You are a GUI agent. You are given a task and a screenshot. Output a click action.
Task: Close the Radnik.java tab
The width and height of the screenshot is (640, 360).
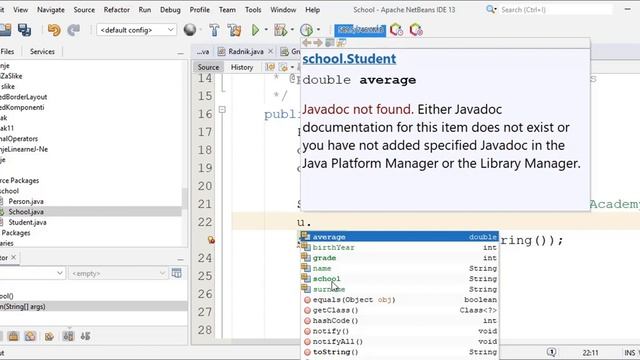pyautogui.click(x=270, y=51)
